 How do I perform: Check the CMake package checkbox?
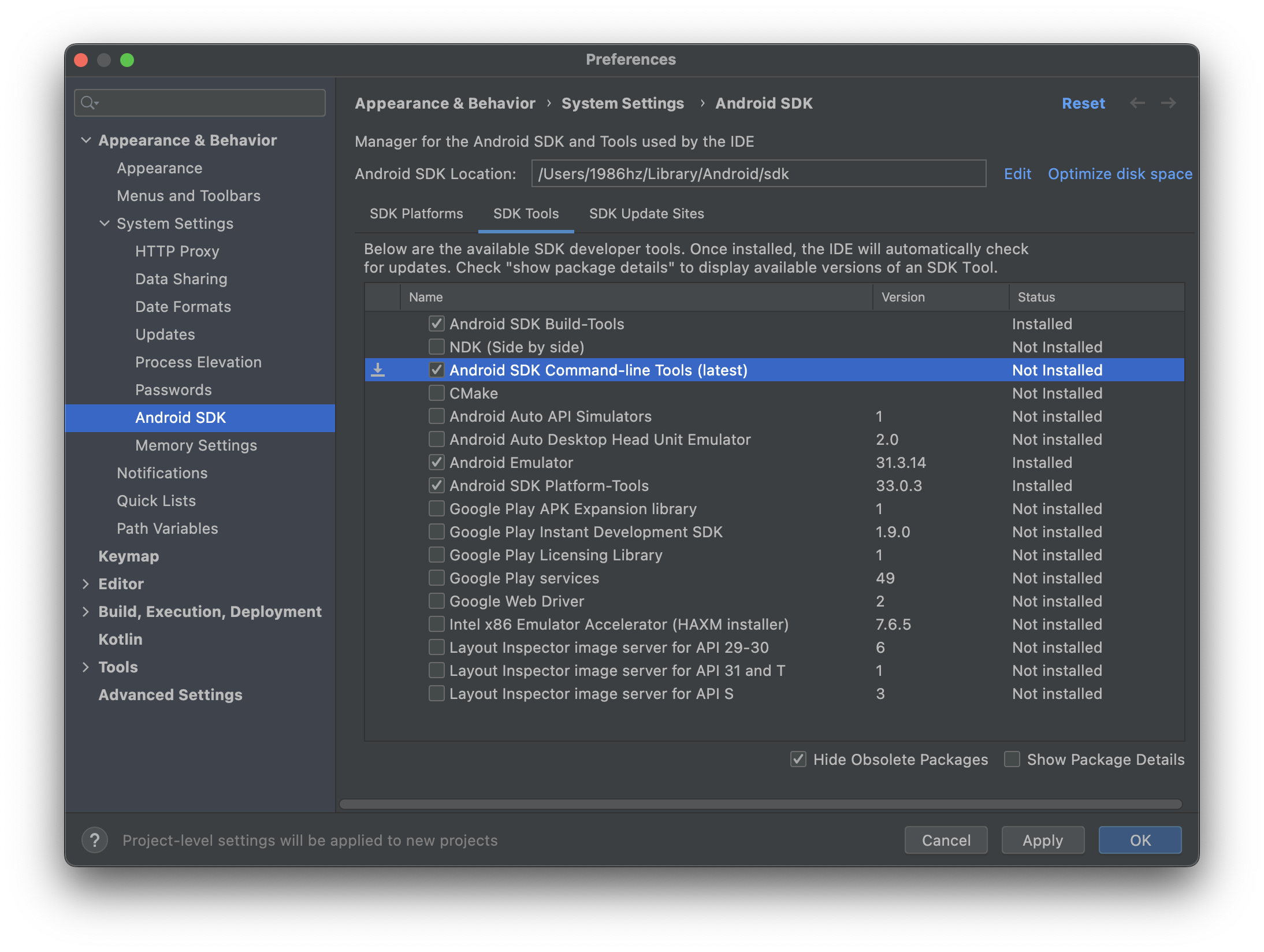point(437,393)
